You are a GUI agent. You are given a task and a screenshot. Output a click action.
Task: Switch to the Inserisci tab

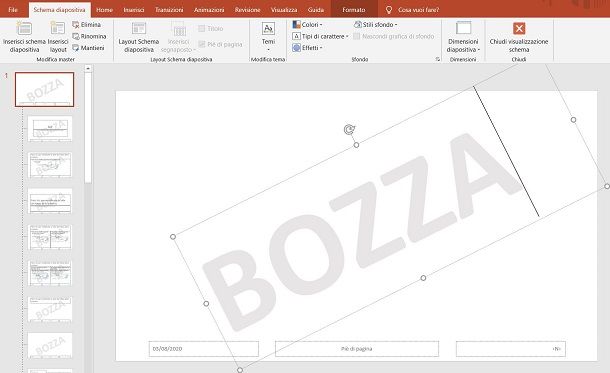pos(134,10)
